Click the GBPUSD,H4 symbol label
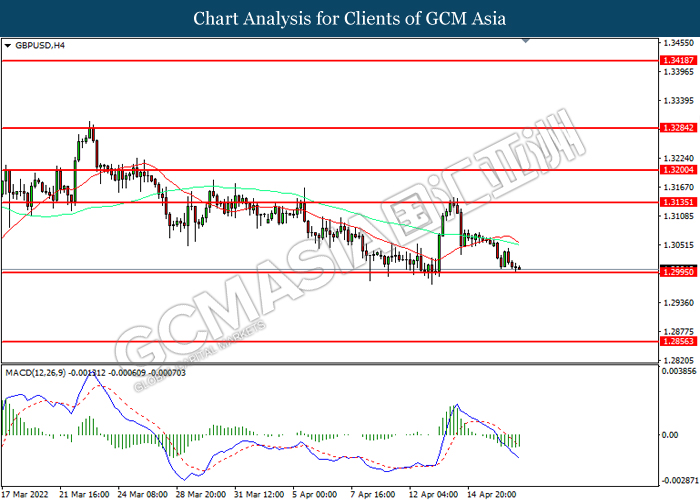The height and width of the screenshot is (500, 700). point(40,46)
